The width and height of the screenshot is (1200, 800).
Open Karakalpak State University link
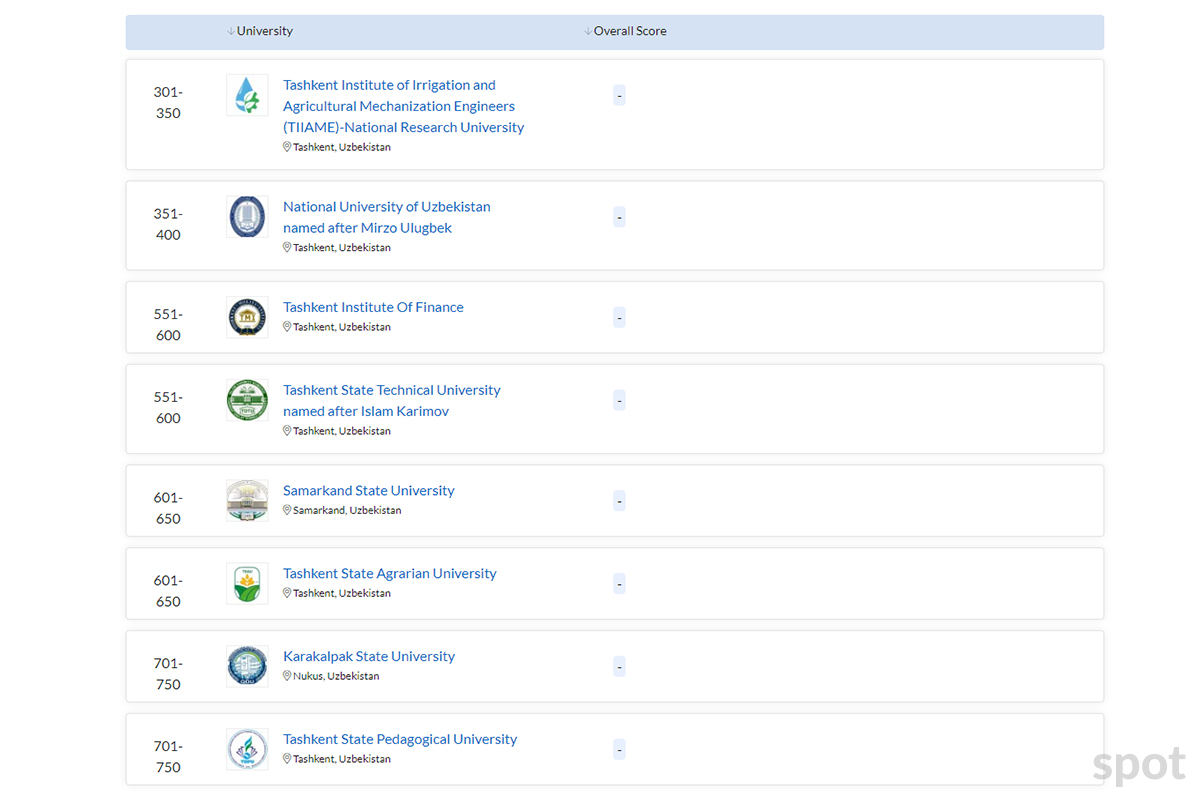click(x=369, y=656)
